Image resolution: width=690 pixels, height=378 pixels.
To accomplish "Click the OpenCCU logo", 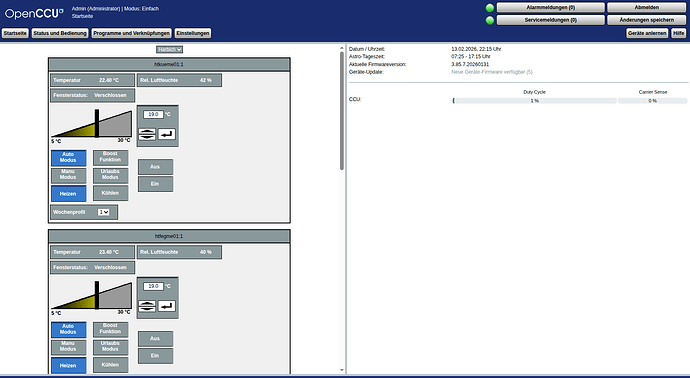I will coord(34,14).
